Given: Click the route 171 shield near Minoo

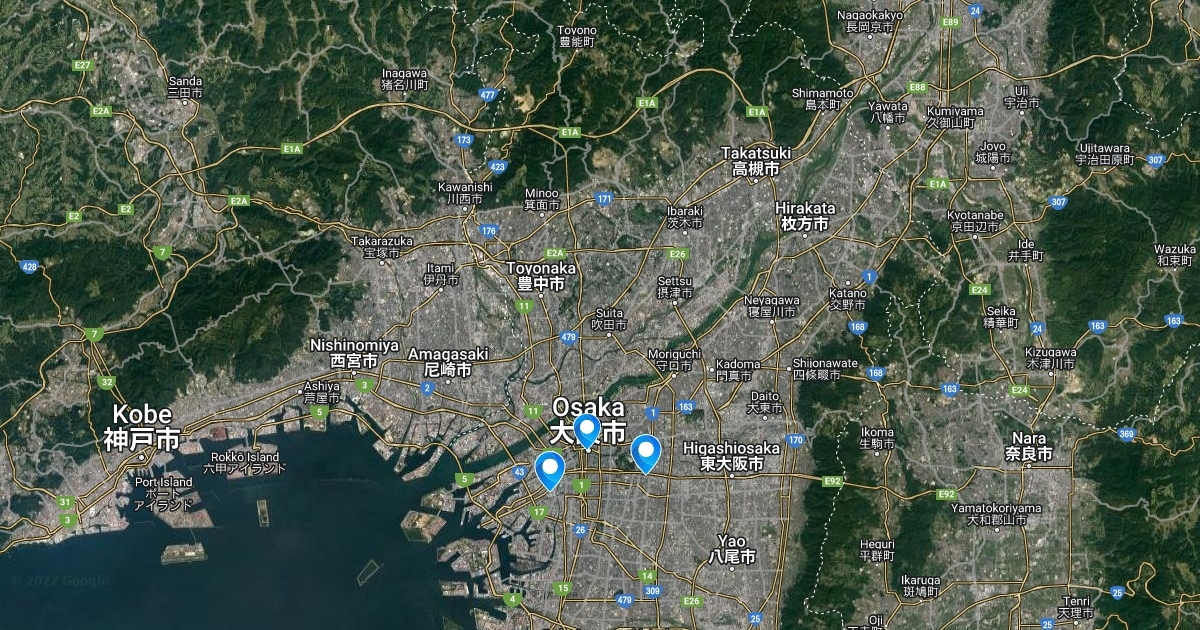Looking at the screenshot, I should tap(604, 199).
